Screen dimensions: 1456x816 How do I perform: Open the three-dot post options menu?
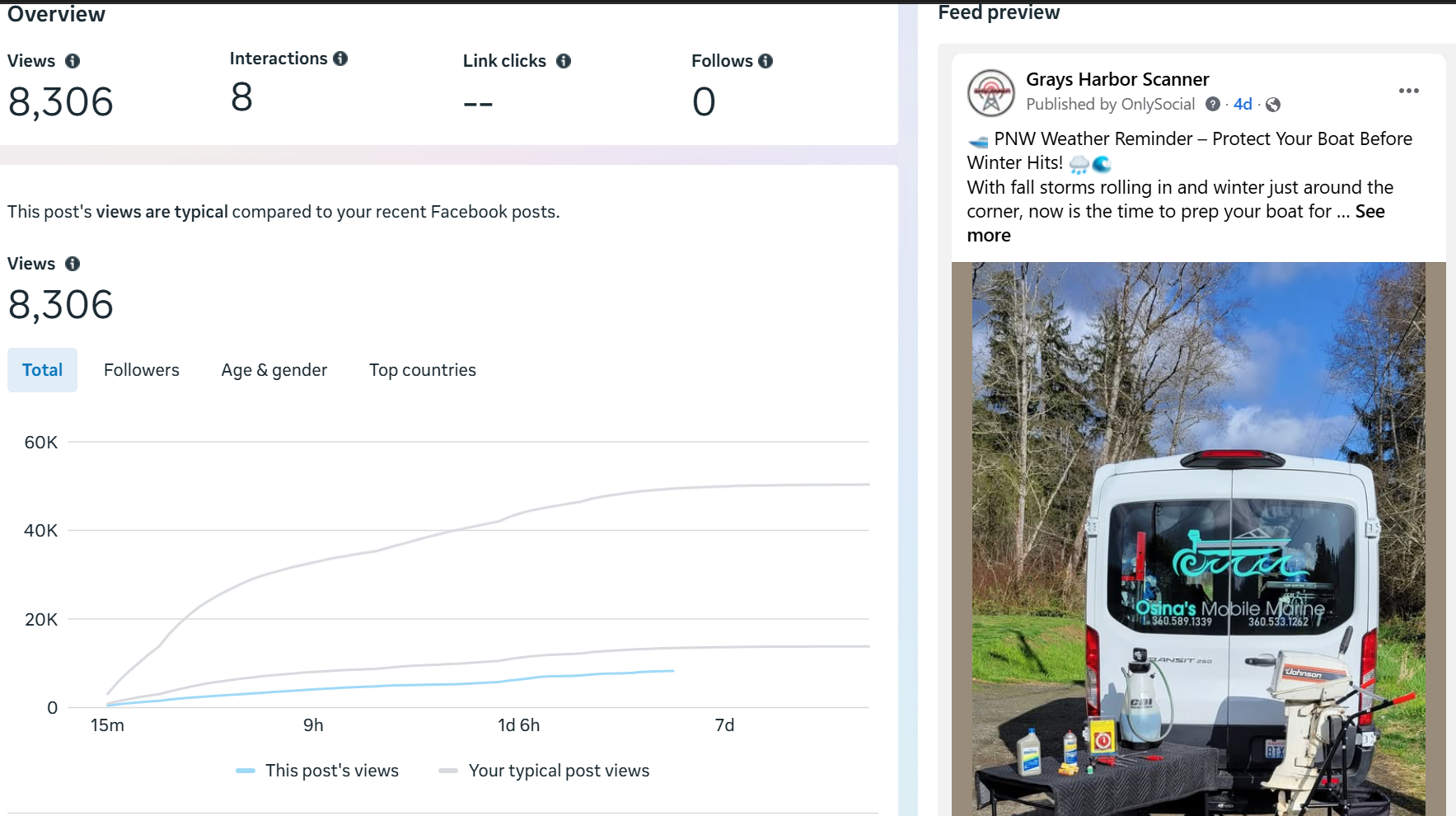tap(1408, 91)
